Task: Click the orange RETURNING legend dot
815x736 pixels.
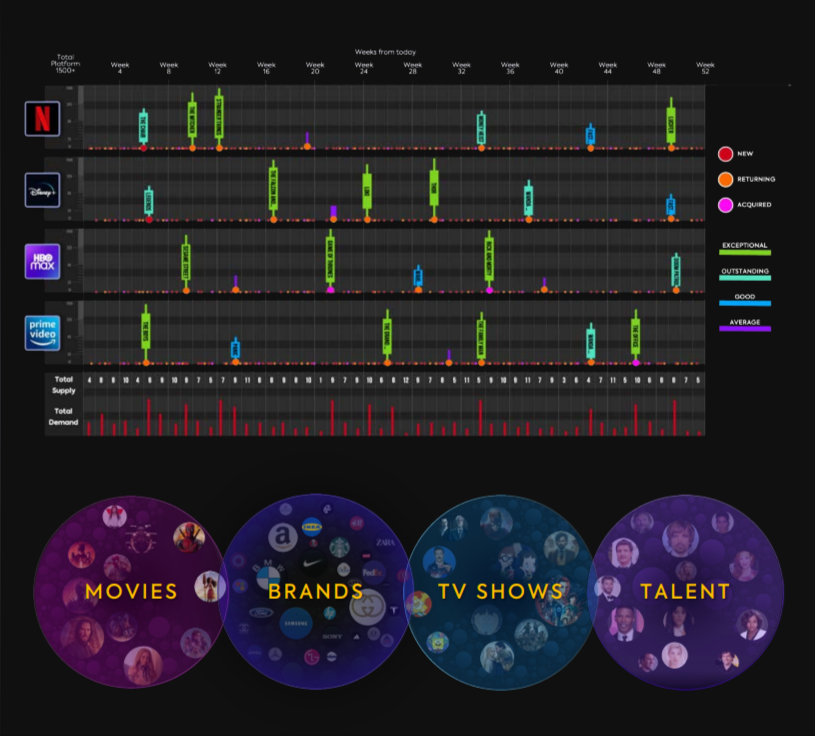Action: [x=725, y=179]
